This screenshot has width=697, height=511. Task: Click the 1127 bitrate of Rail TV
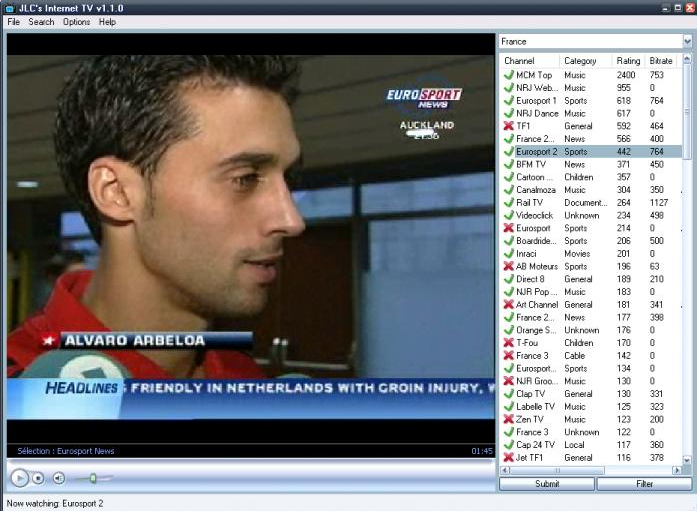click(x=659, y=203)
